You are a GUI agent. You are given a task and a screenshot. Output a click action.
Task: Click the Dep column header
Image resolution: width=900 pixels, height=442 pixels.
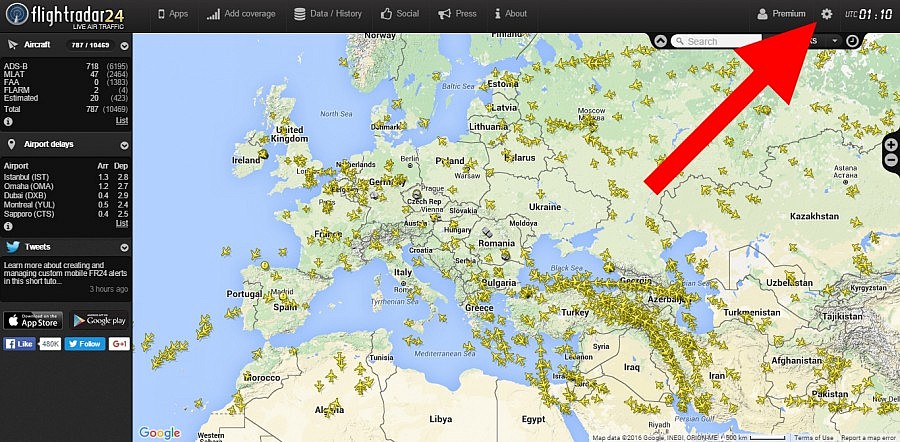point(121,166)
